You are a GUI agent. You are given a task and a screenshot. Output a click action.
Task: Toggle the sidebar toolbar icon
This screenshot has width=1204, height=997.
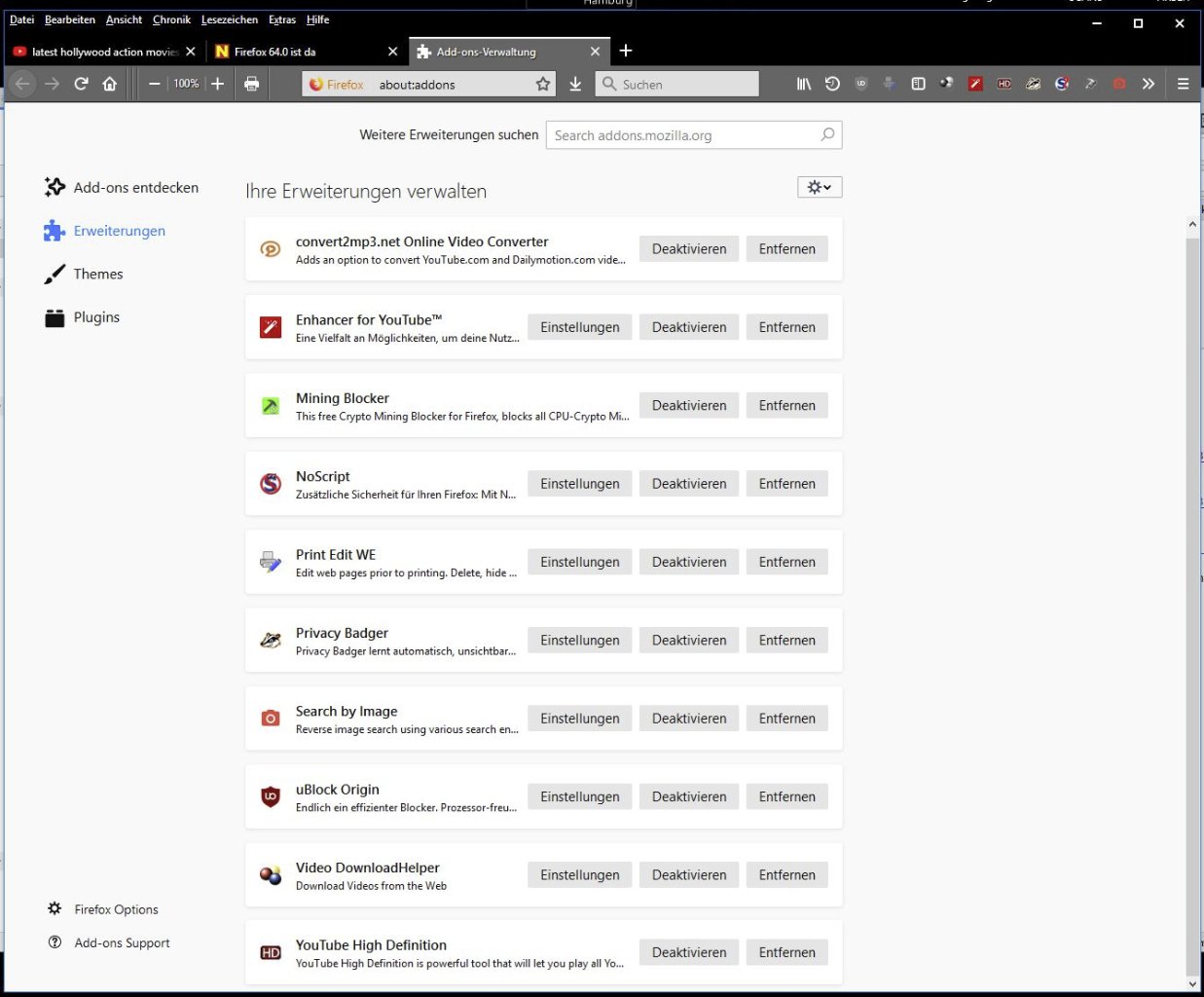coord(918,84)
